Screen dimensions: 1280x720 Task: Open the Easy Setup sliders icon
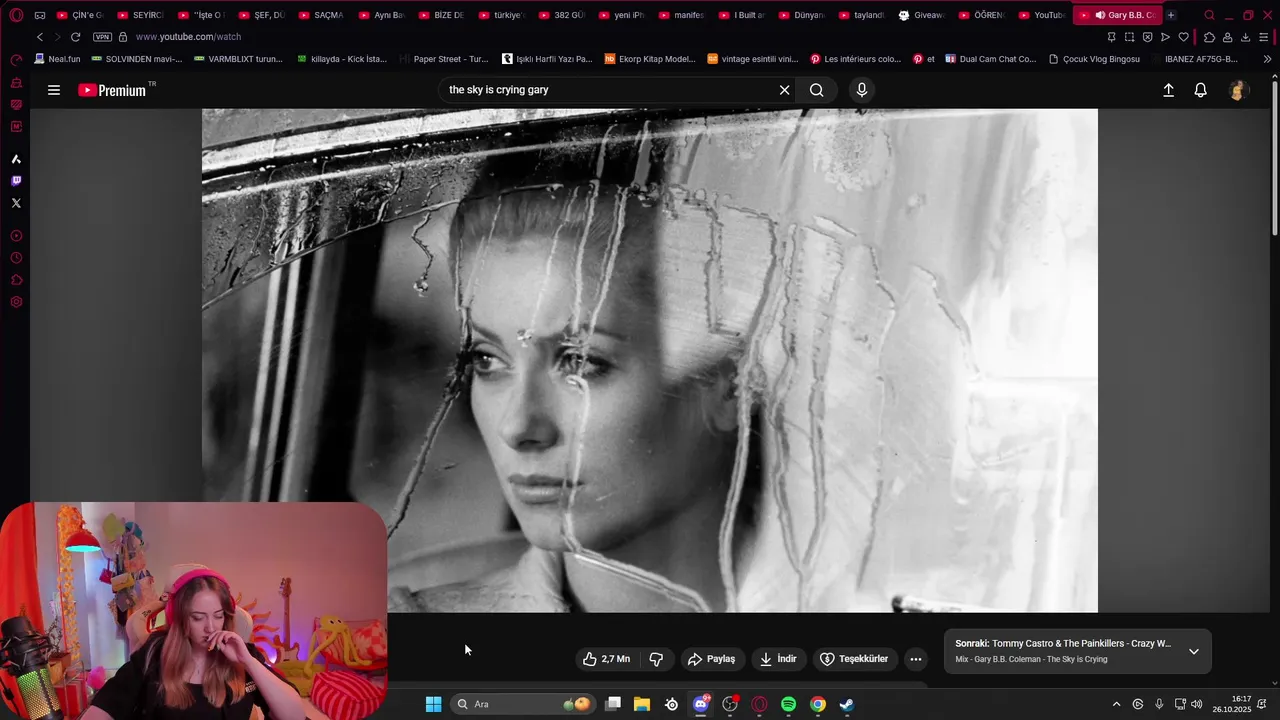1265,37
